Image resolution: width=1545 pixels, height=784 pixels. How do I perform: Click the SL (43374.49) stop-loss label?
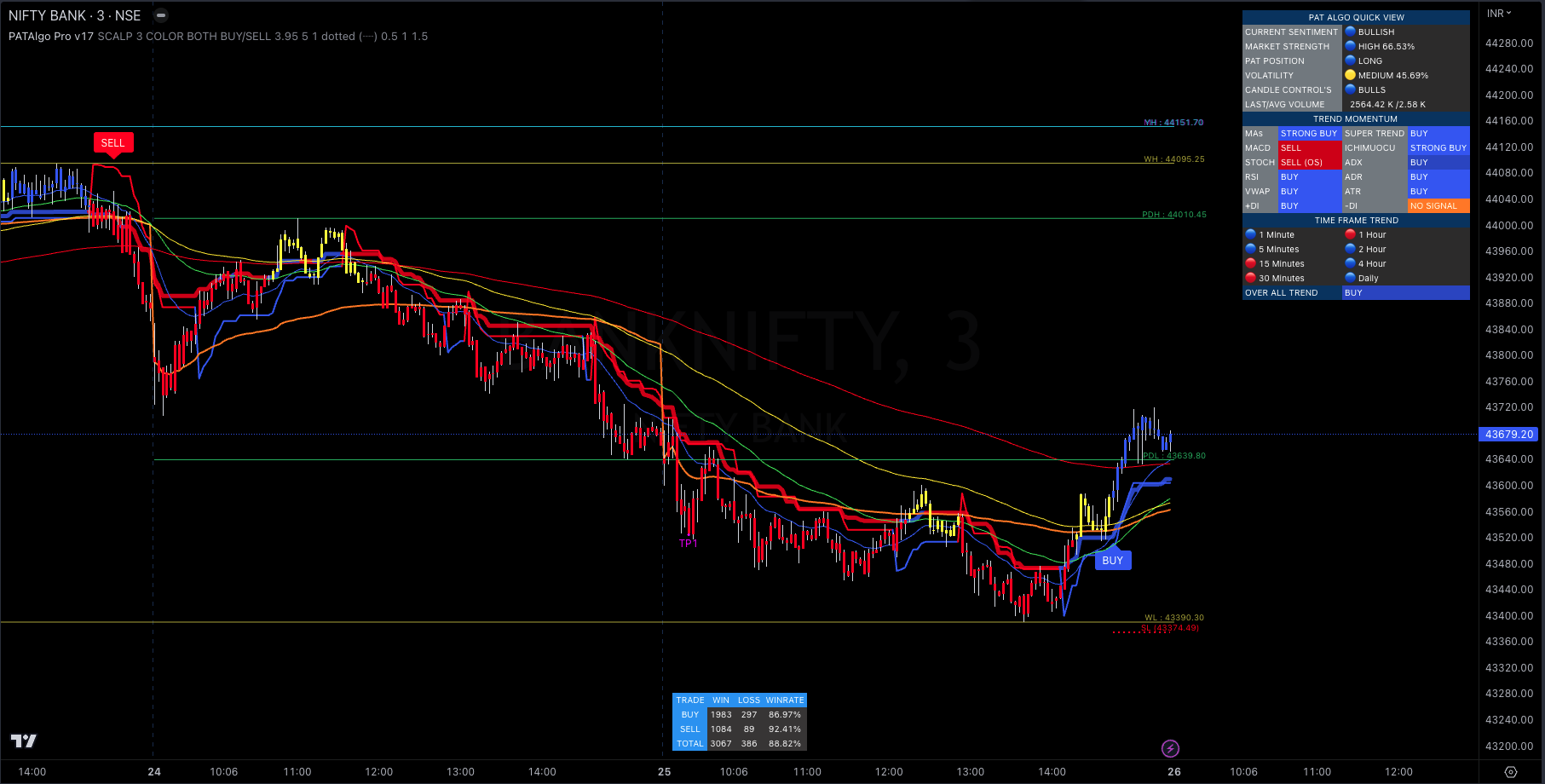(x=1170, y=628)
